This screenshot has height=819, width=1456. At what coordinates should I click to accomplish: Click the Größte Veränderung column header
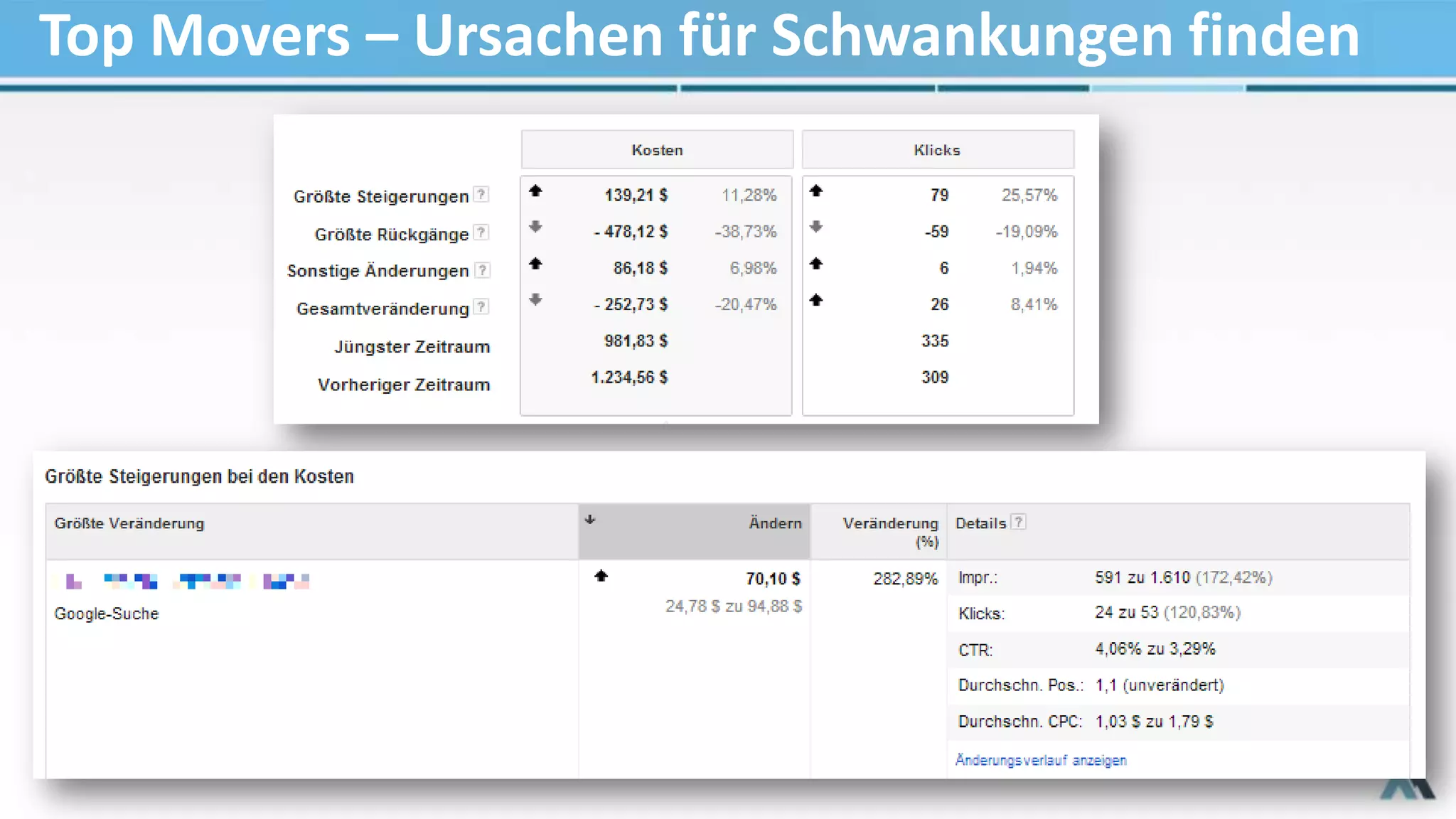(x=312, y=531)
